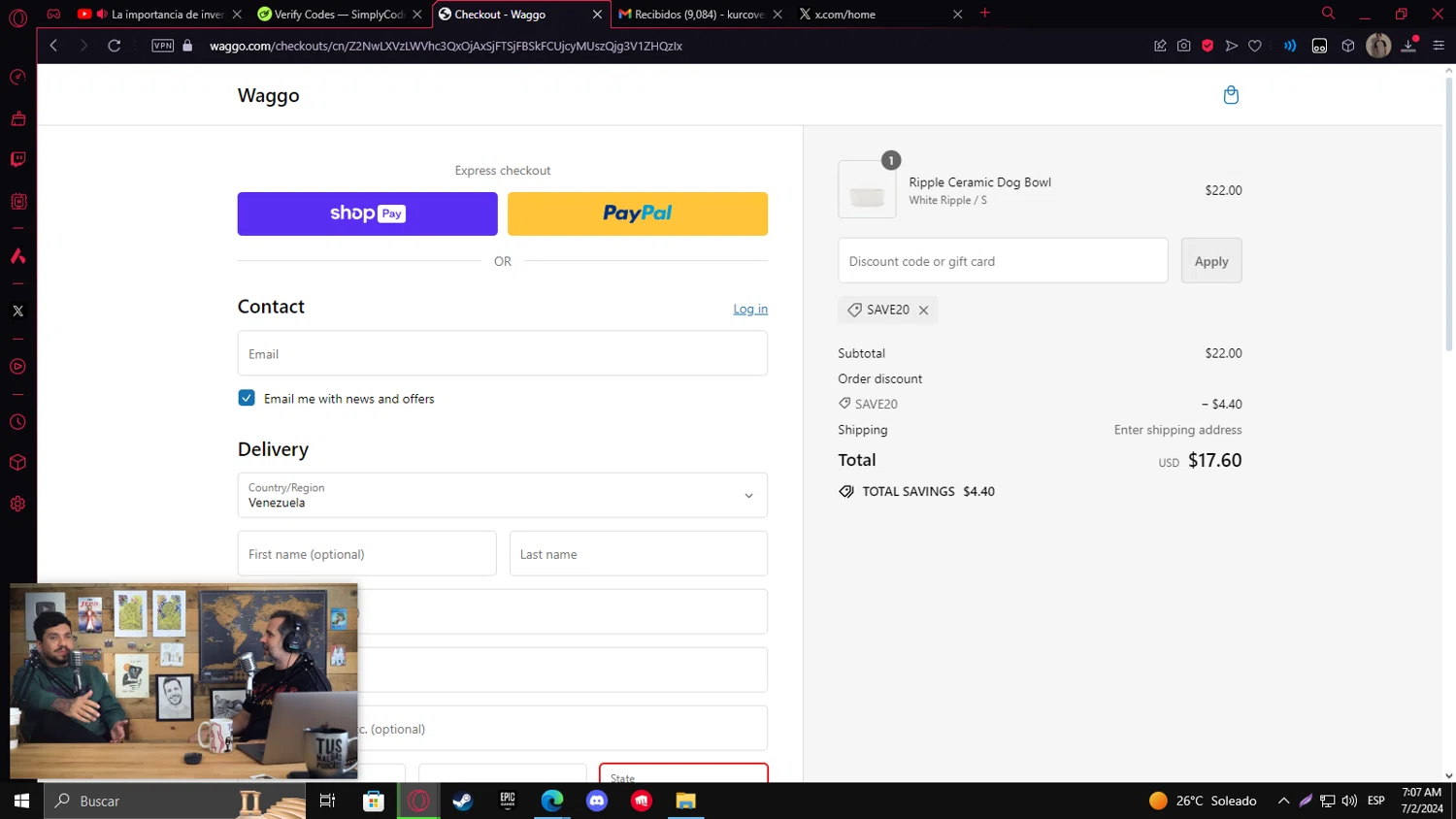Open the History clock sidebar icon
The image size is (1456, 819).
coord(17,422)
